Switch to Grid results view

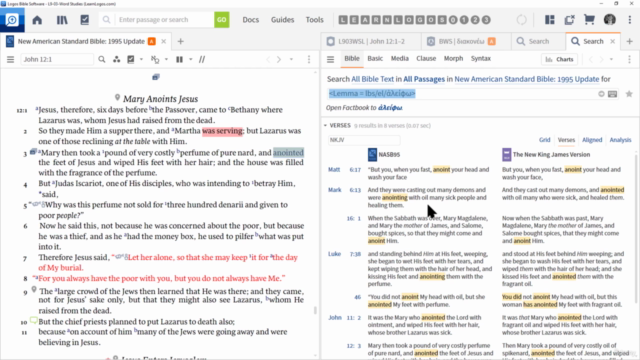pos(544,140)
